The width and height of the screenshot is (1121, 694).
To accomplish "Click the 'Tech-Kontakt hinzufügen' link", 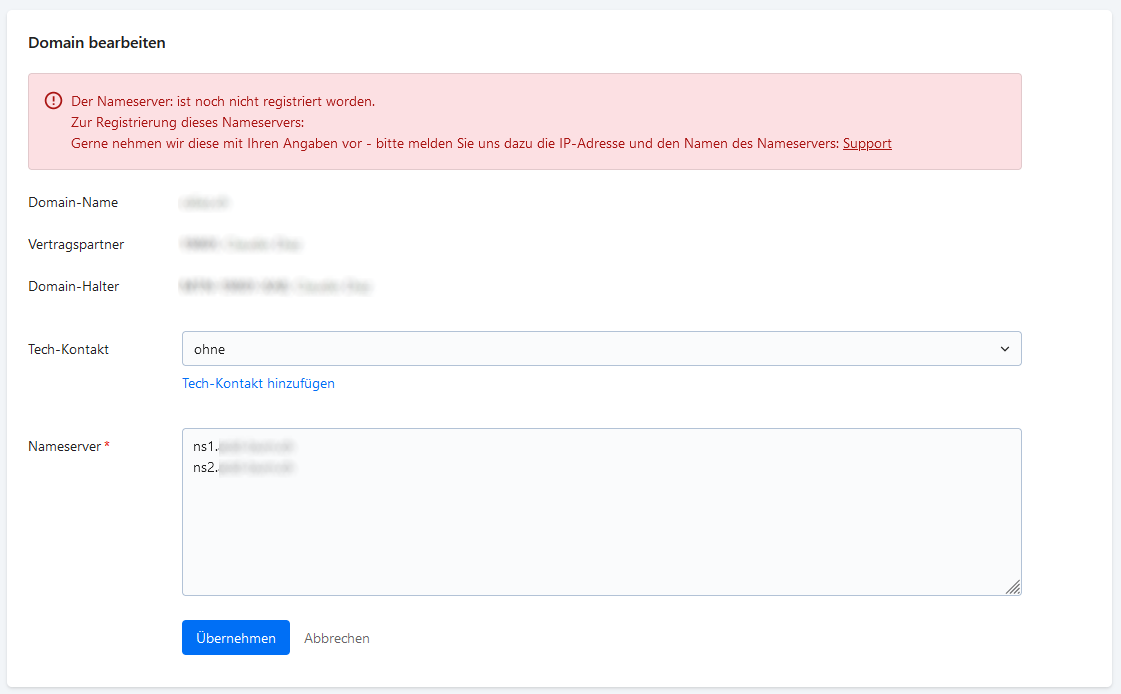I will [x=258, y=383].
